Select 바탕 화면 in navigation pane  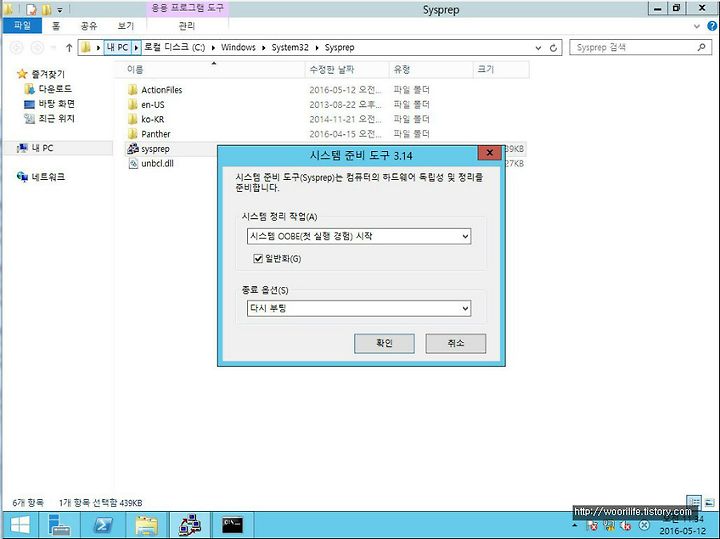[x=56, y=104]
